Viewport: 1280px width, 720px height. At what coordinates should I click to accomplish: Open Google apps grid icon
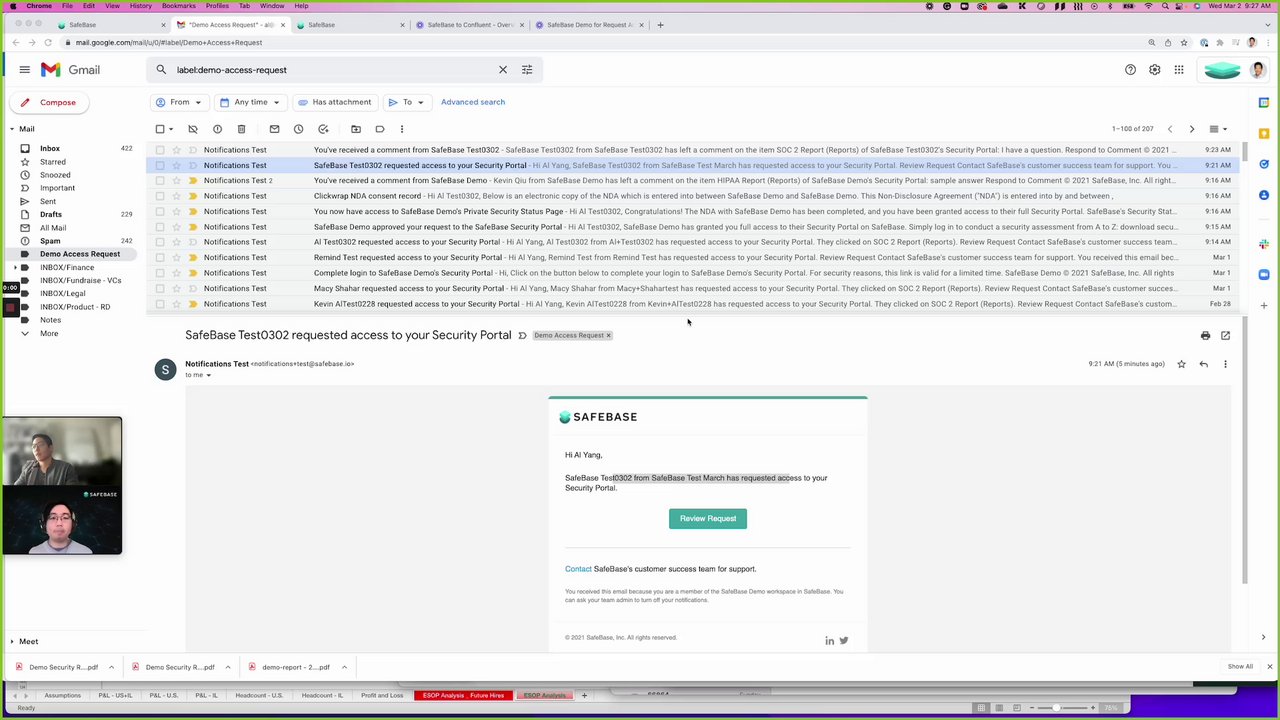(x=1179, y=70)
